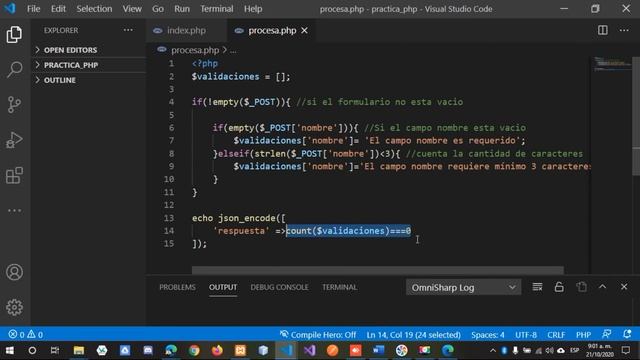Open Source Control view

point(14,104)
